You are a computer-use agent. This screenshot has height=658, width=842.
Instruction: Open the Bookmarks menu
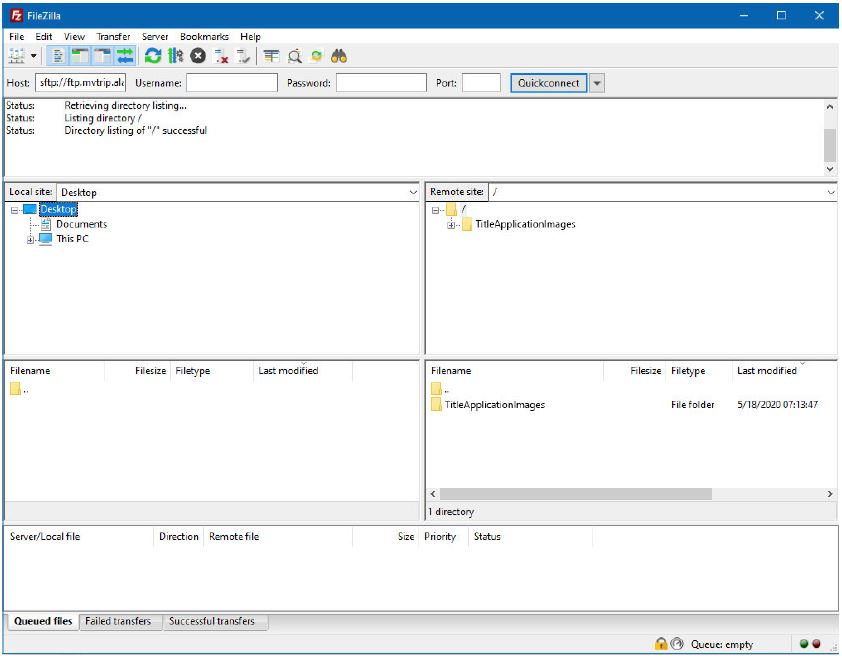click(204, 37)
